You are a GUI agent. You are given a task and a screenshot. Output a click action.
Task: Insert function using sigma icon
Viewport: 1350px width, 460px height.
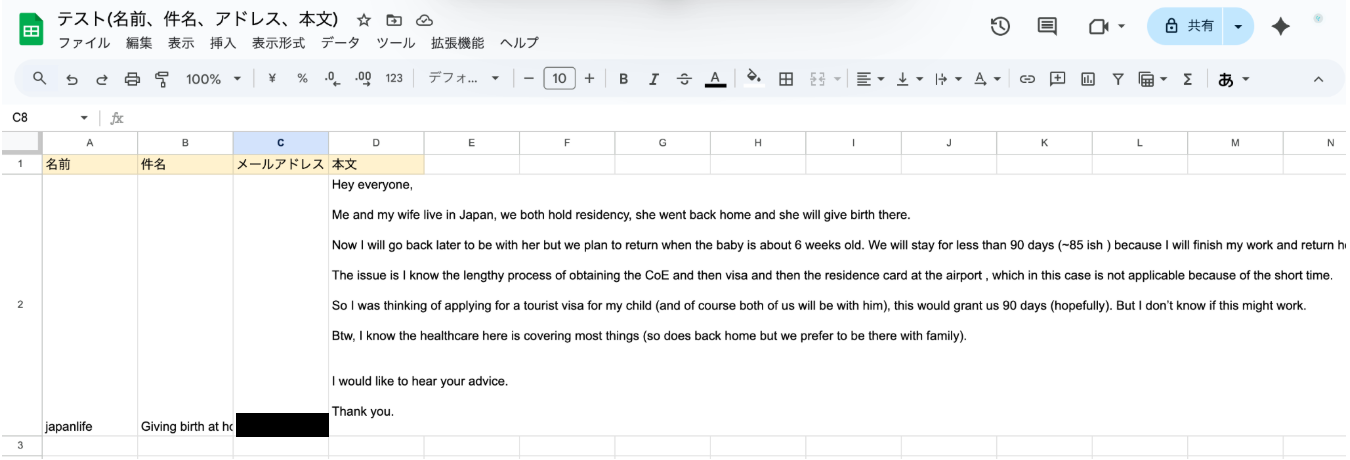pos(1188,79)
